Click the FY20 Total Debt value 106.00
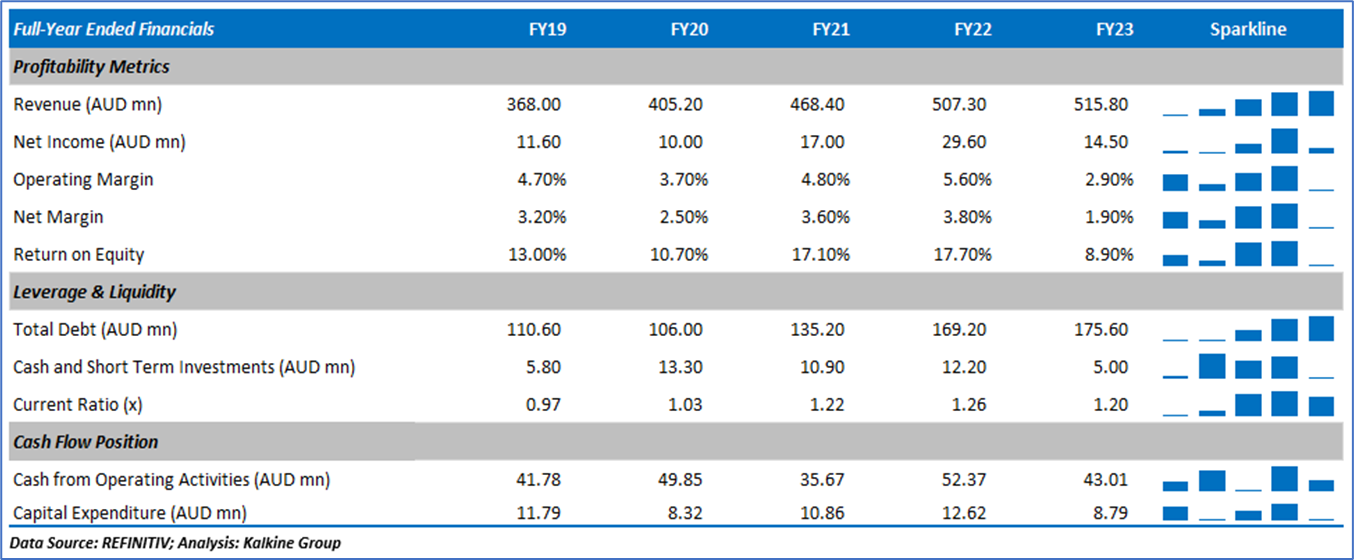The height and width of the screenshot is (560, 1354). point(682,329)
